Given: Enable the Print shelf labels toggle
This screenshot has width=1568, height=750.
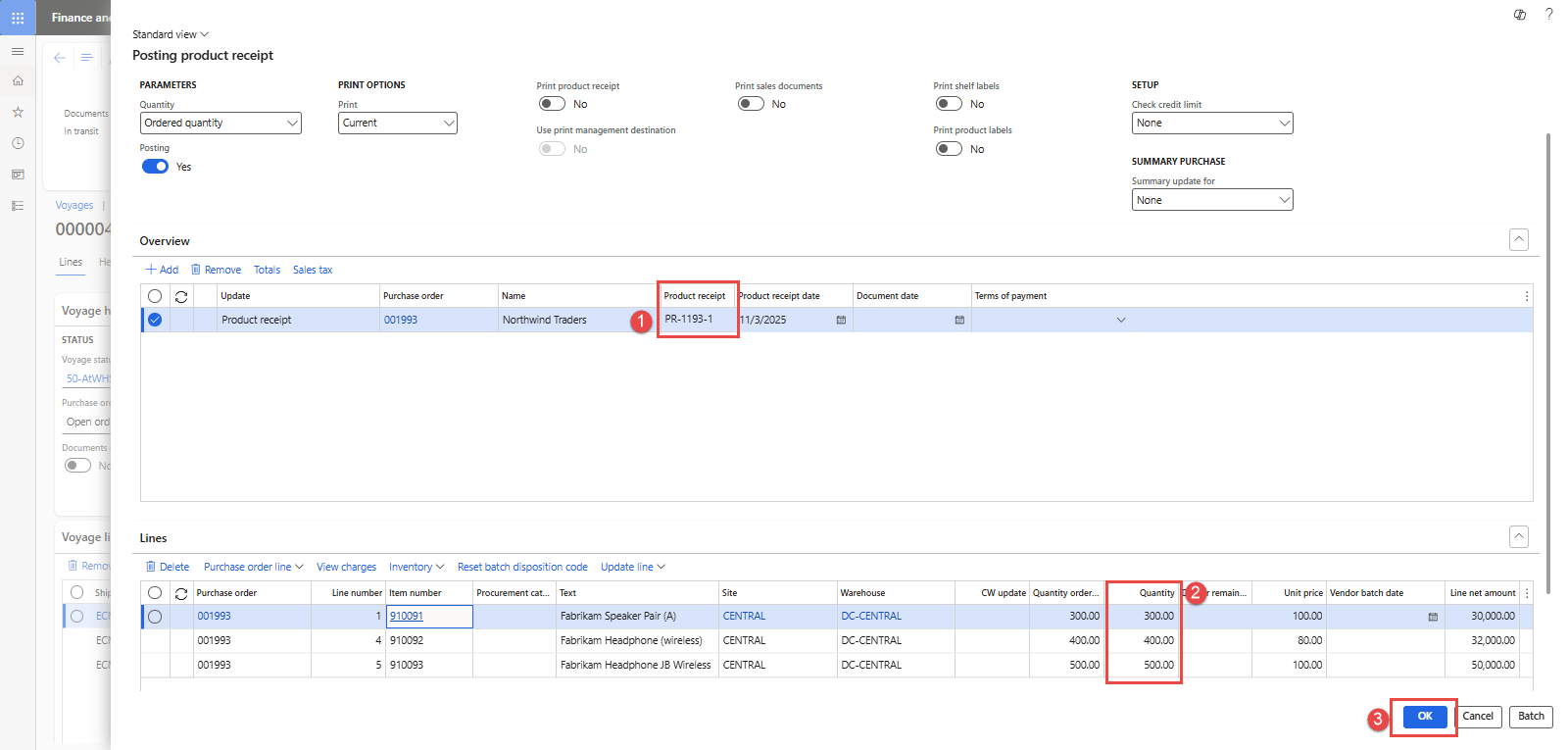Looking at the screenshot, I should tap(948, 104).
